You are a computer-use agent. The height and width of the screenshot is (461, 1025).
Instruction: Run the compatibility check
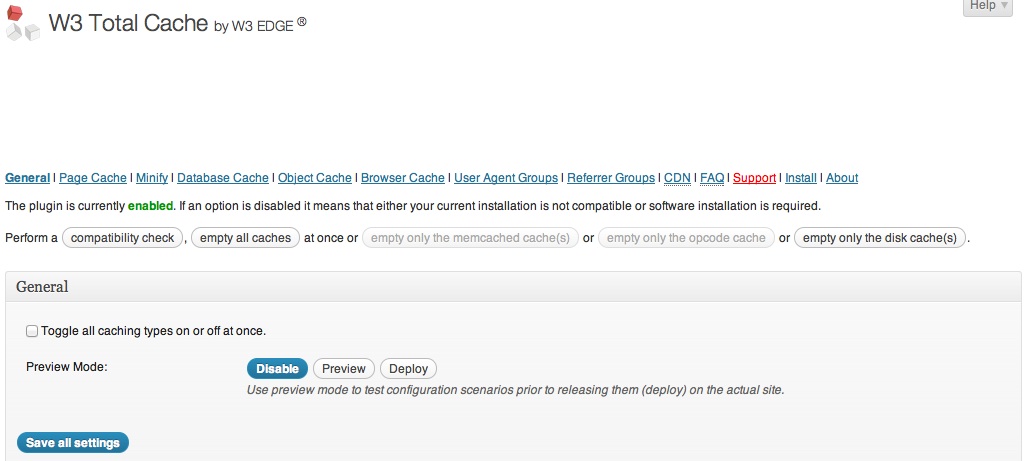(x=122, y=238)
